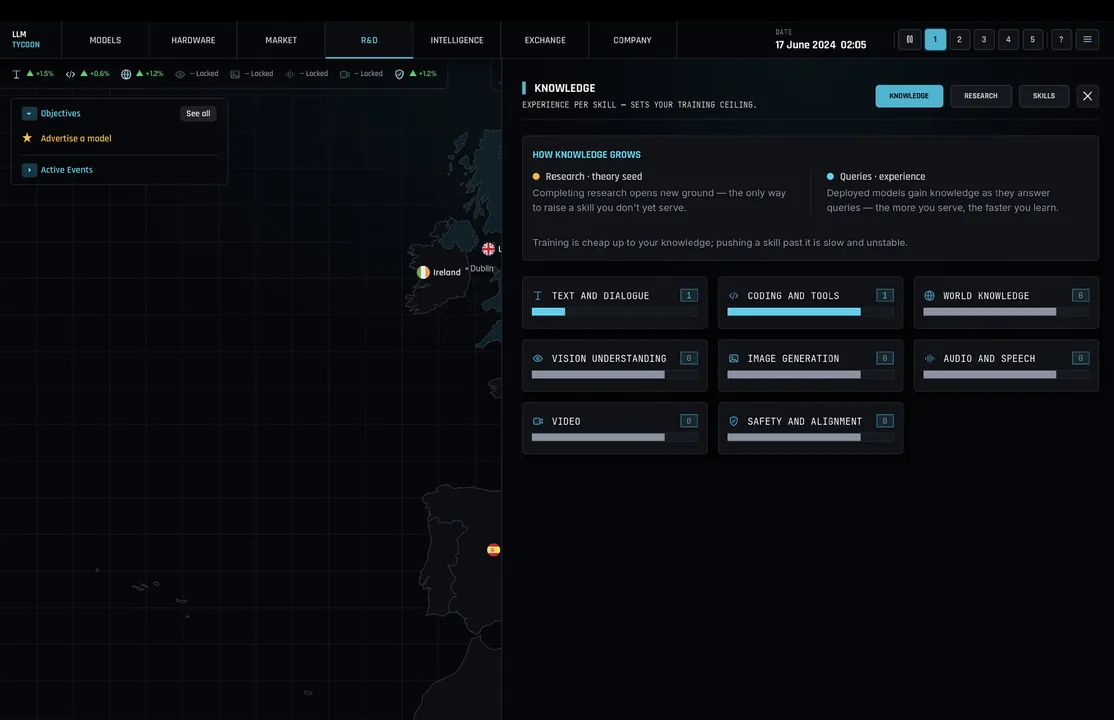Click the star icon beside Advertise a model
1114x720 pixels.
[27, 138]
